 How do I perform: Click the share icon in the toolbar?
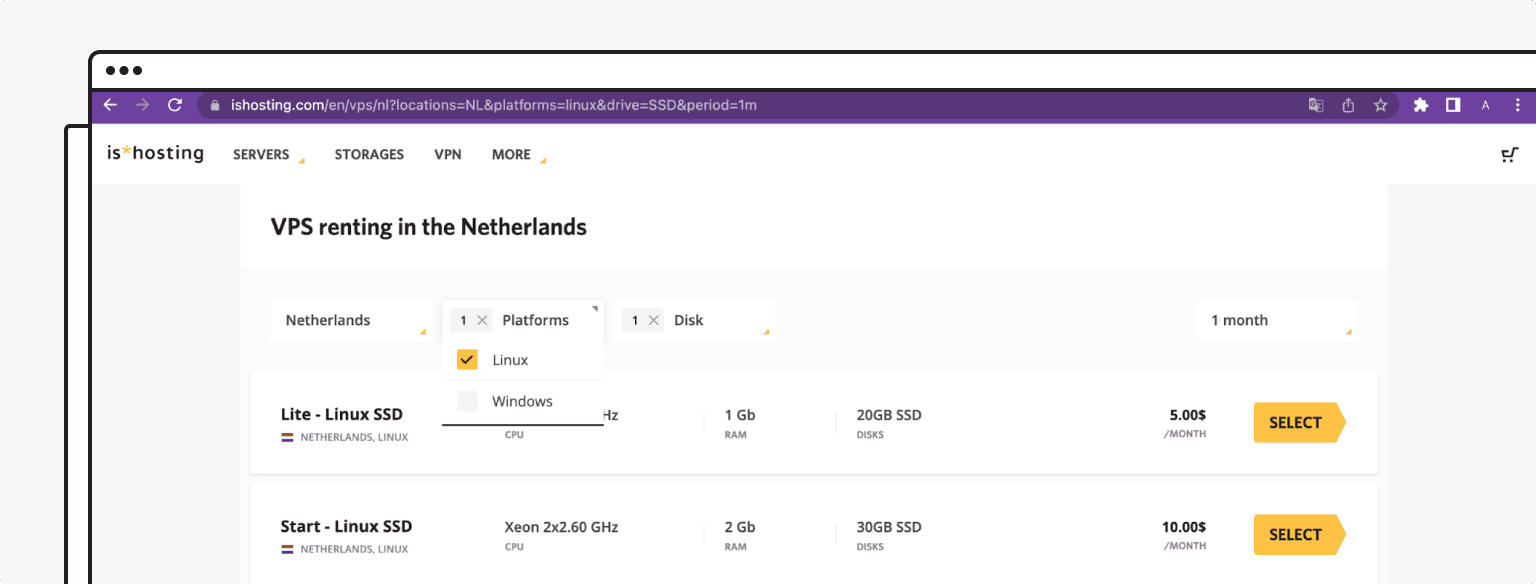pos(1348,105)
